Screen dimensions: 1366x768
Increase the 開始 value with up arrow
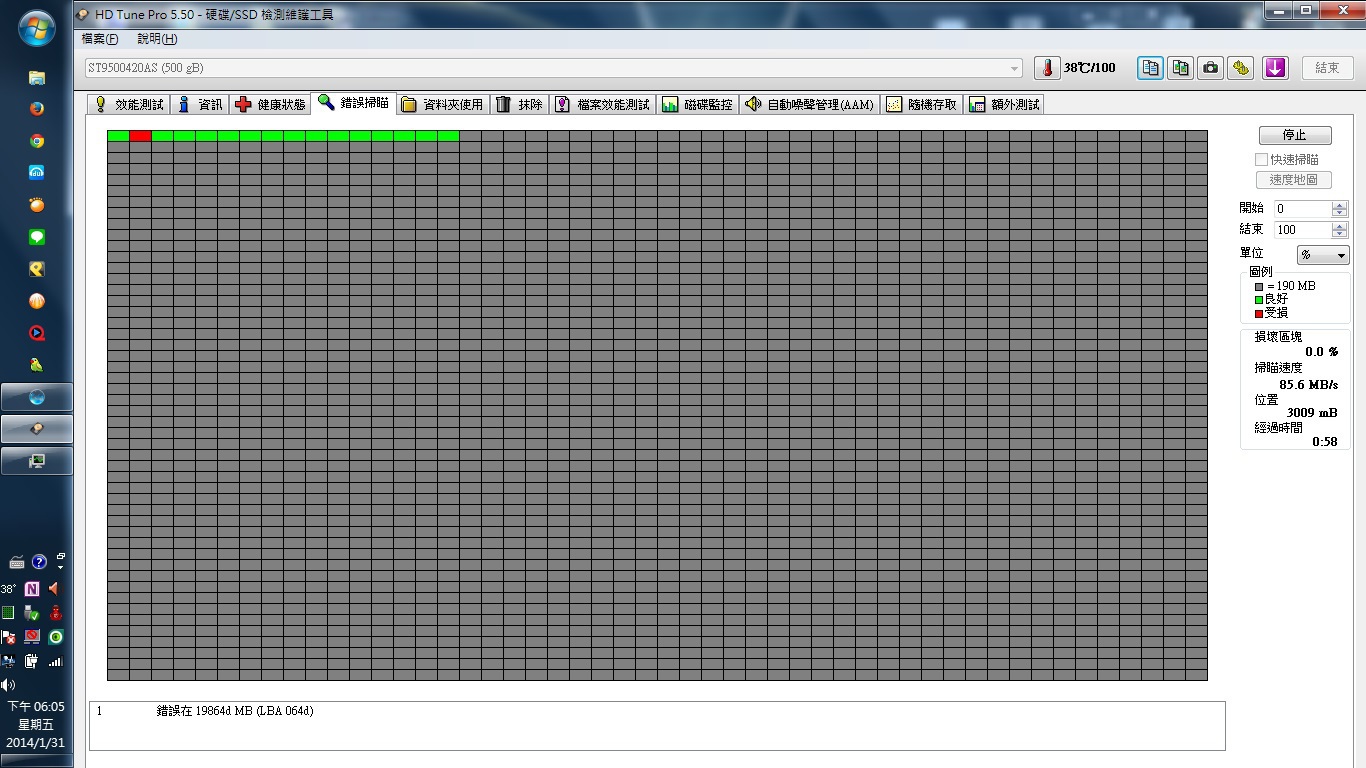pos(1340,205)
